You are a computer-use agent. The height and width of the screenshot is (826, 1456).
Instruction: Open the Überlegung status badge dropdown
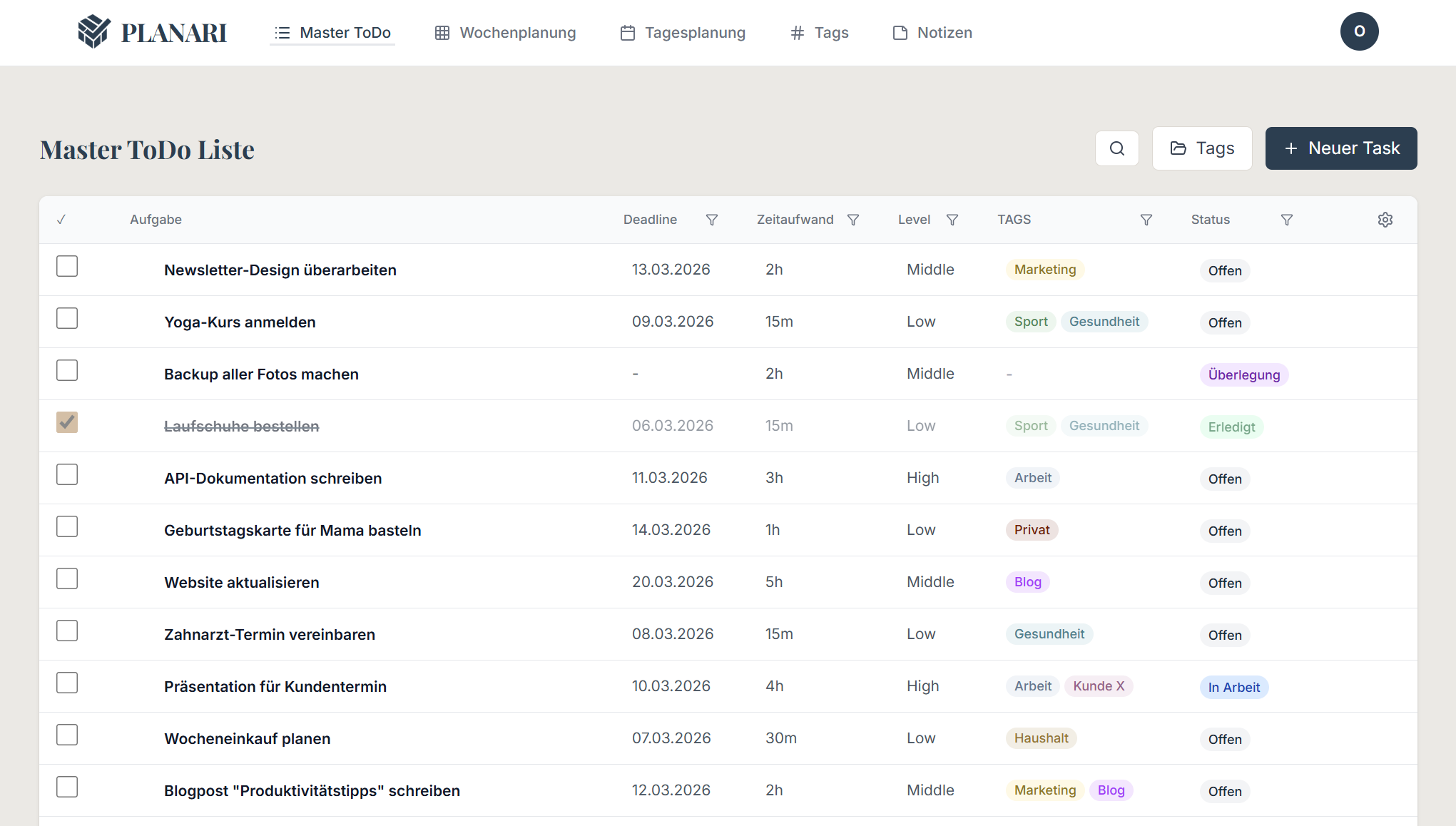[1243, 375]
